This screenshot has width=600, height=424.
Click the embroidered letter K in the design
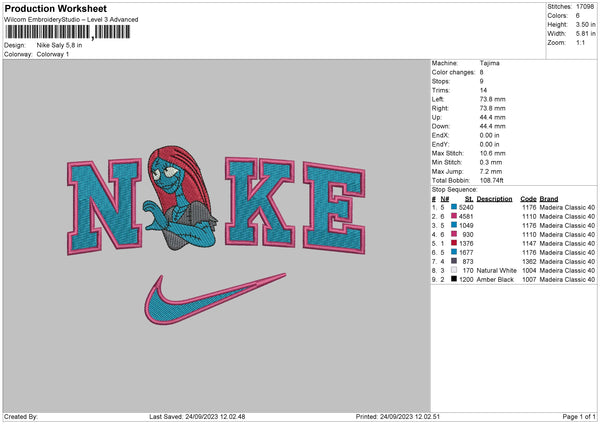260,201
